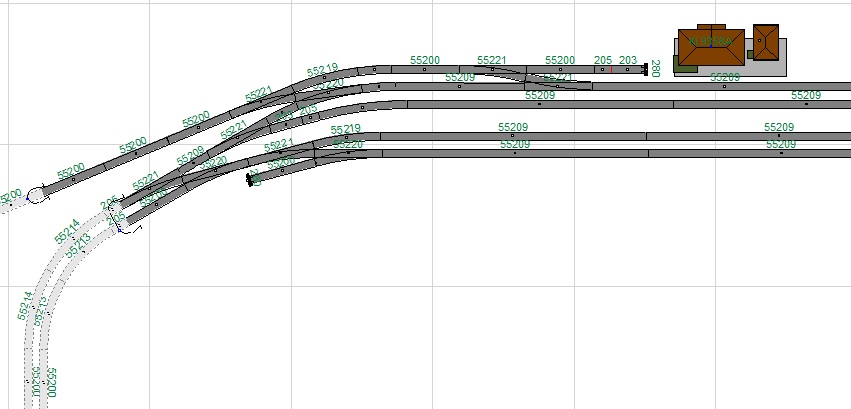Screen dimensions: 851x409
Task: Select short track piece 205 near buffer stop
Action: [x=602, y=70]
